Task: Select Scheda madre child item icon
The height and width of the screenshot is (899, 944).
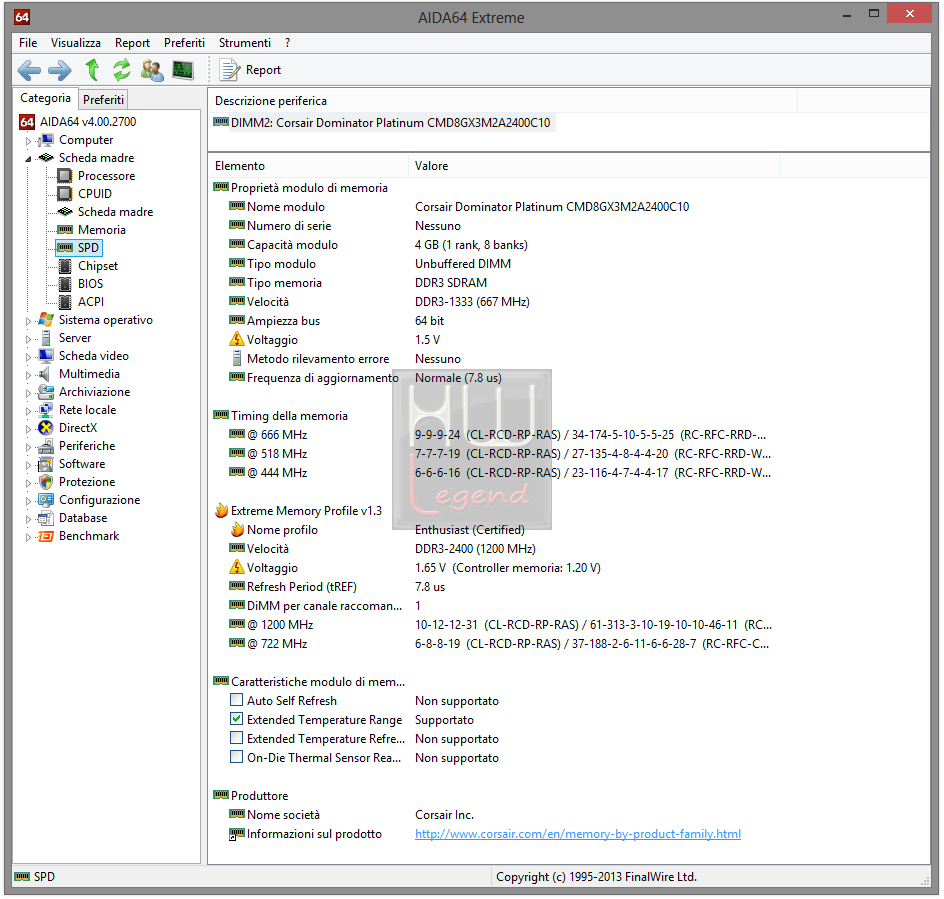Action: [x=64, y=211]
